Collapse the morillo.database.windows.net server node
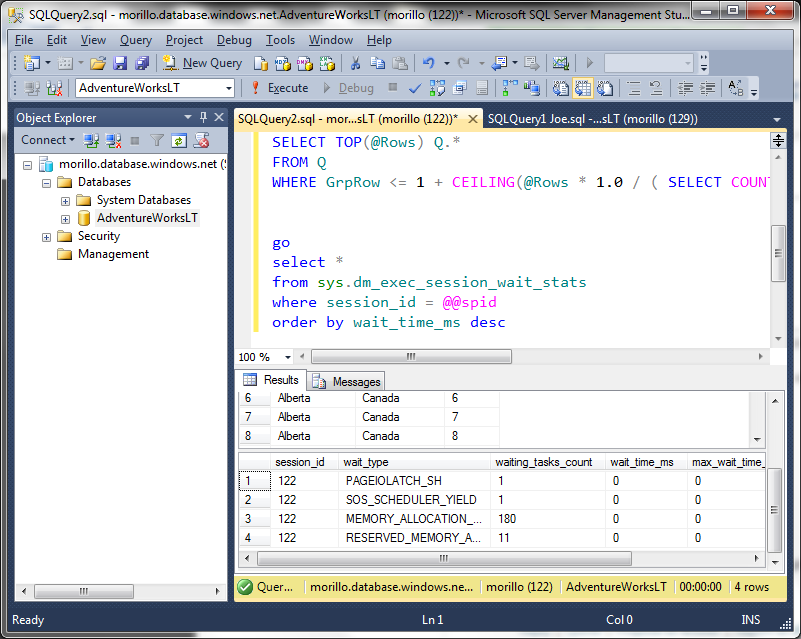Image resolution: width=801 pixels, height=639 pixels. [28, 165]
